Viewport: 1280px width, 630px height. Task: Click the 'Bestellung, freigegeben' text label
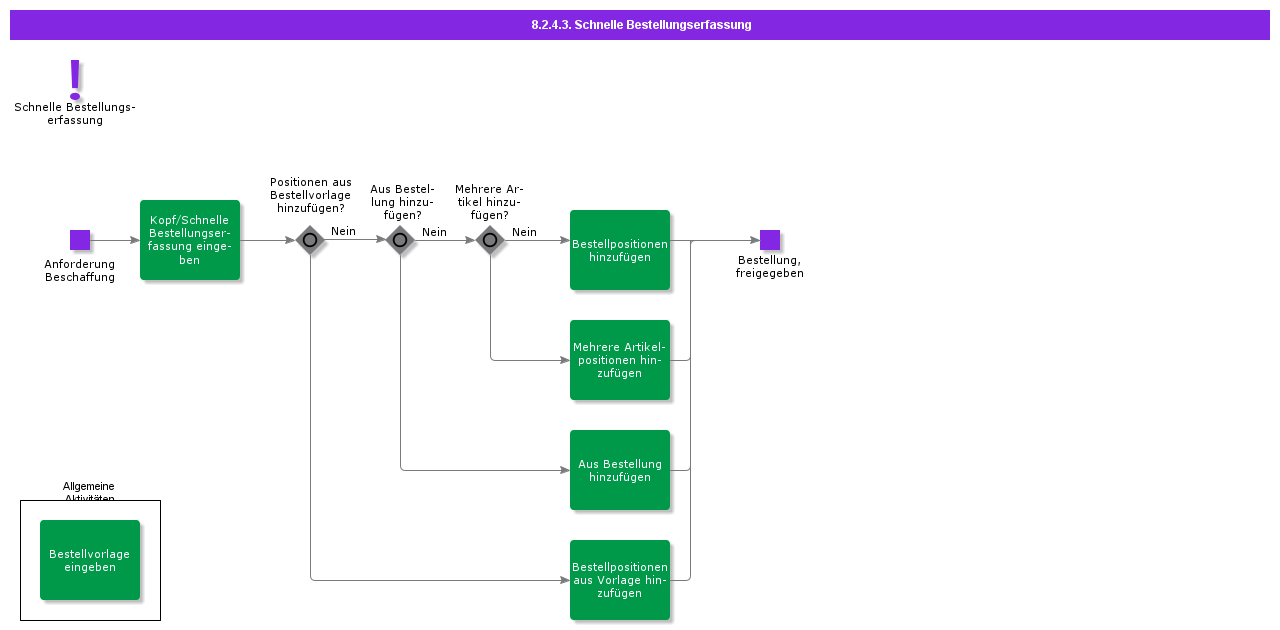[x=769, y=267]
